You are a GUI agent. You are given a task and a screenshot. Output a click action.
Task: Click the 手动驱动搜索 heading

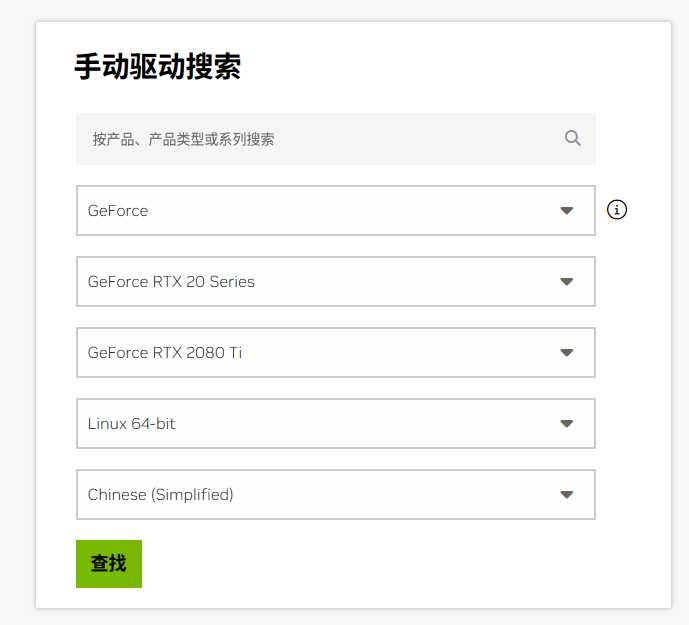point(158,67)
